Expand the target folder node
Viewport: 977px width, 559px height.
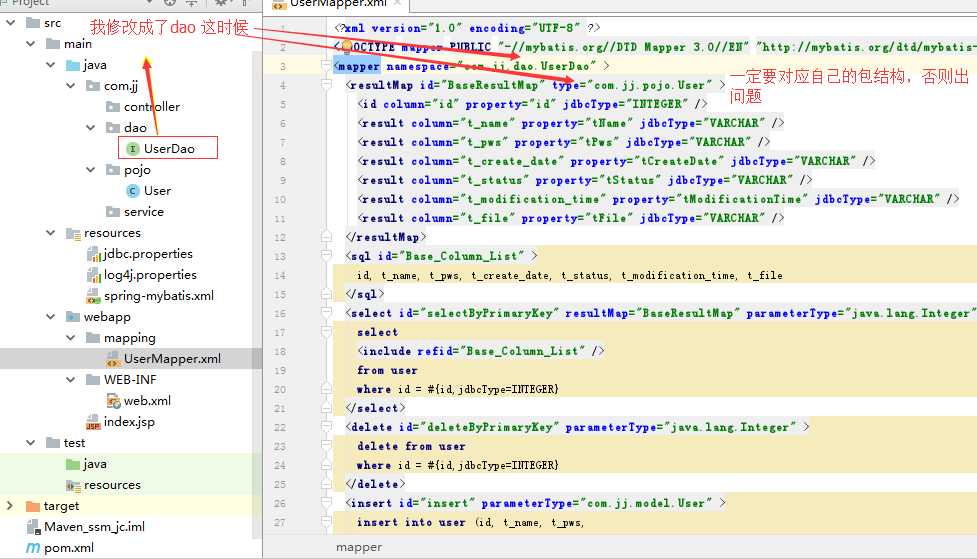pyautogui.click(x=10, y=505)
